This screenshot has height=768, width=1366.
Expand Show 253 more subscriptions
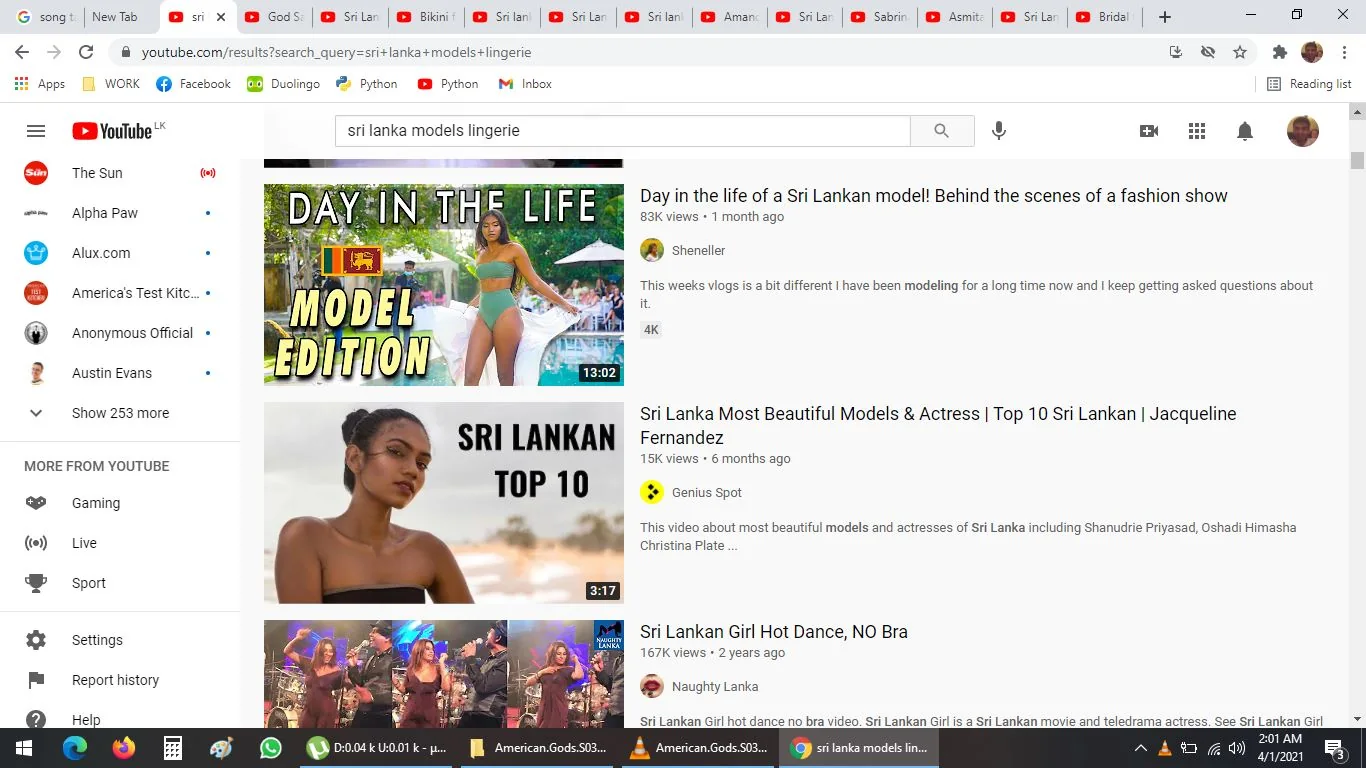click(x=120, y=413)
